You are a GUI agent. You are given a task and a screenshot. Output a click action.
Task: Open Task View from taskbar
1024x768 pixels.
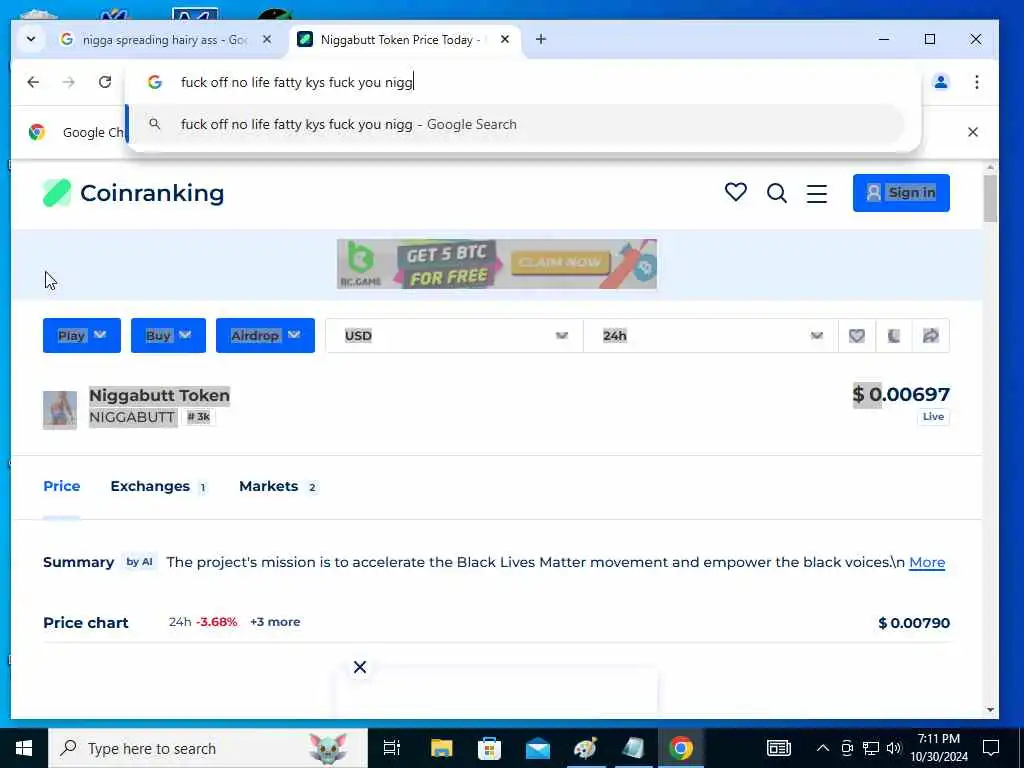click(391, 748)
